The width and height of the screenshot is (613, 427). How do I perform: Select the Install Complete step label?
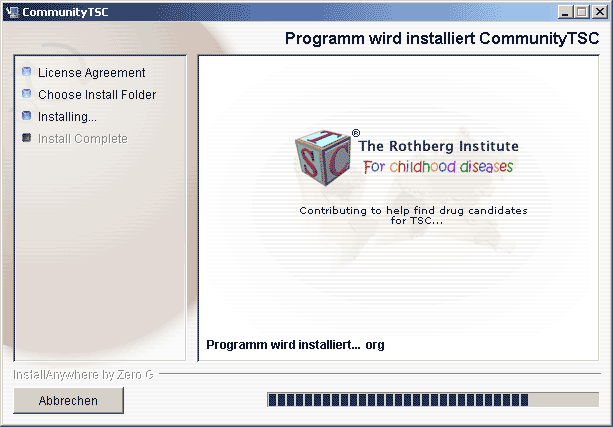[82, 138]
